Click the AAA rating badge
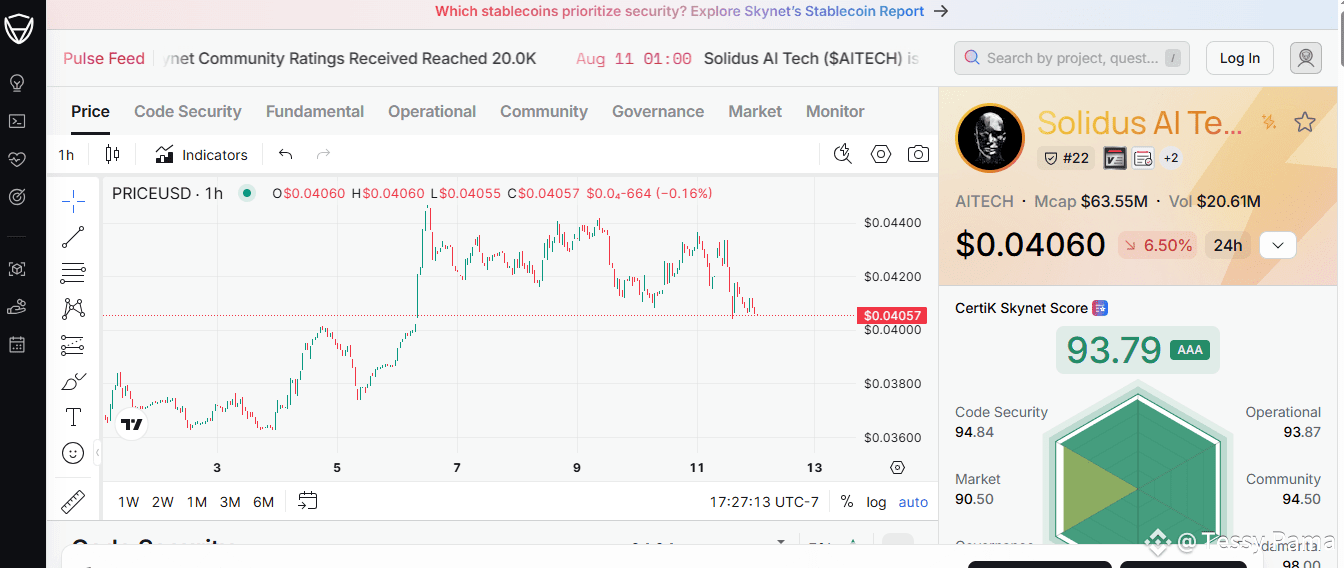This screenshot has width=1344, height=568. [x=1190, y=350]
